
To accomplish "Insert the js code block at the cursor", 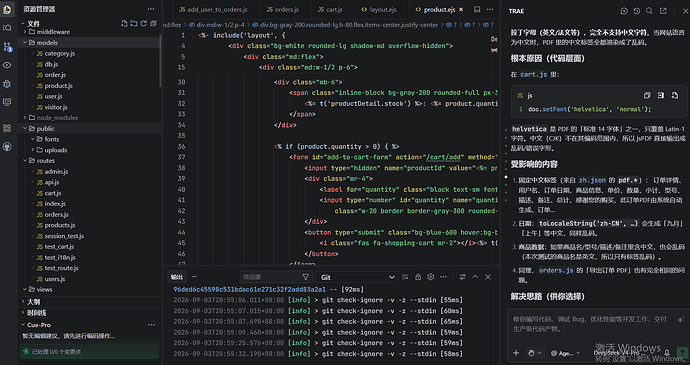I will pos(661,96).
